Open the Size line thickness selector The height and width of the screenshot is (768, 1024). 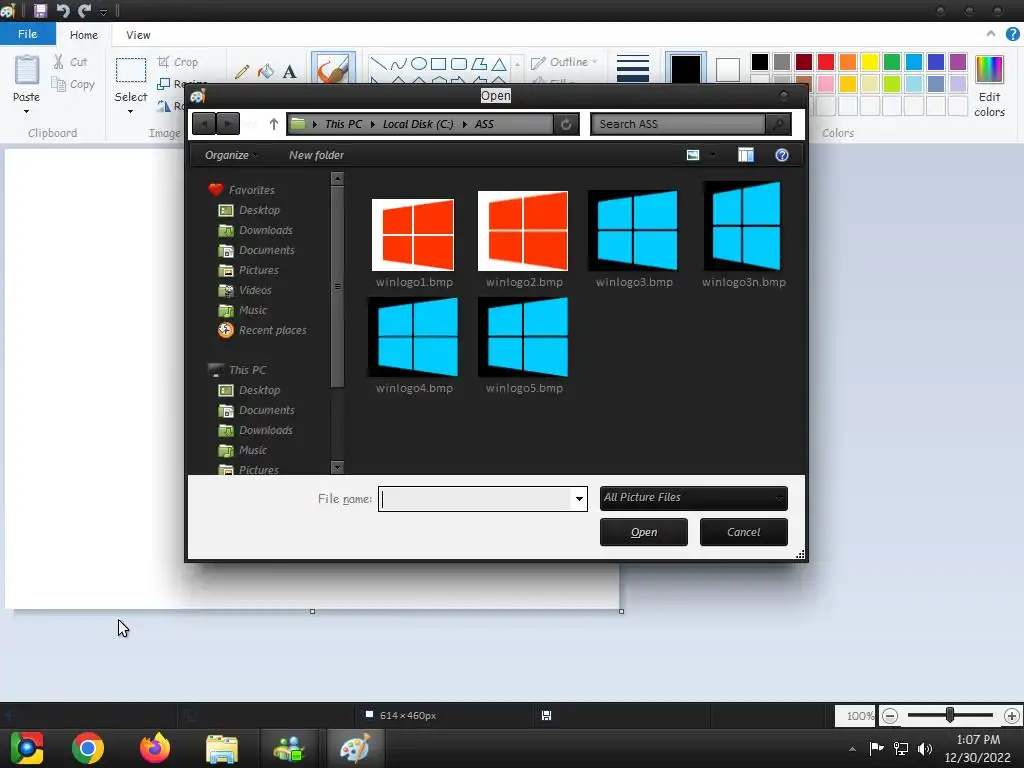pyautogui.click(x=633, y=69)
